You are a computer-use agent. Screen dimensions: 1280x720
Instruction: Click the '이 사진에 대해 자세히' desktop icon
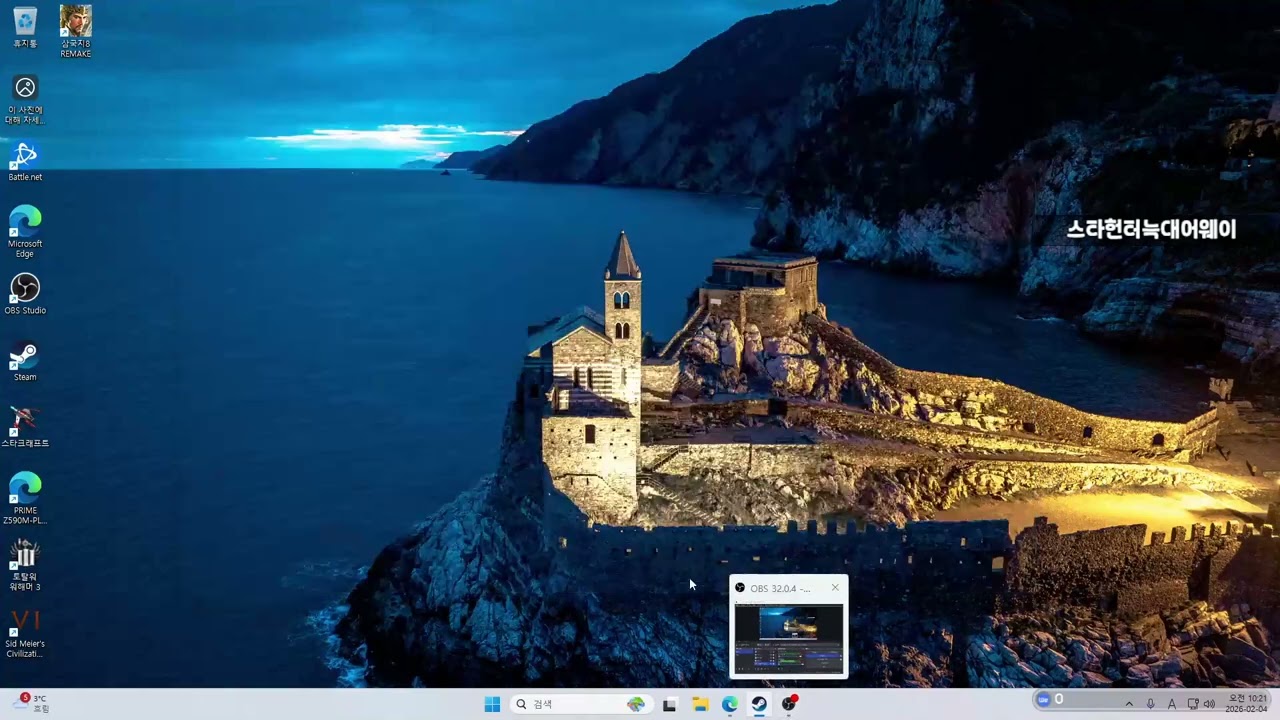point(25,100)
